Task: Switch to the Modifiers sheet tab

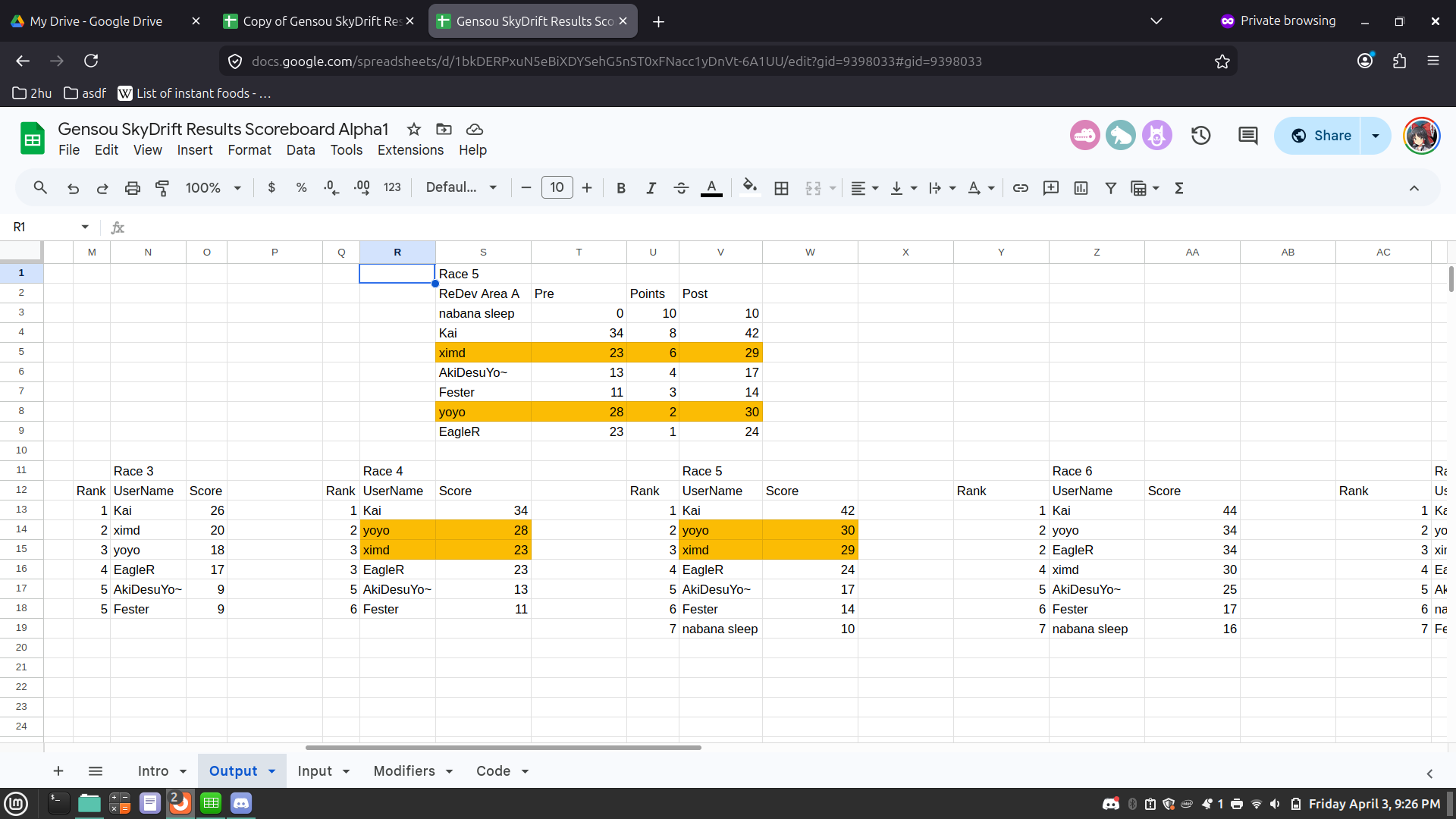Action: coord(404,771)
